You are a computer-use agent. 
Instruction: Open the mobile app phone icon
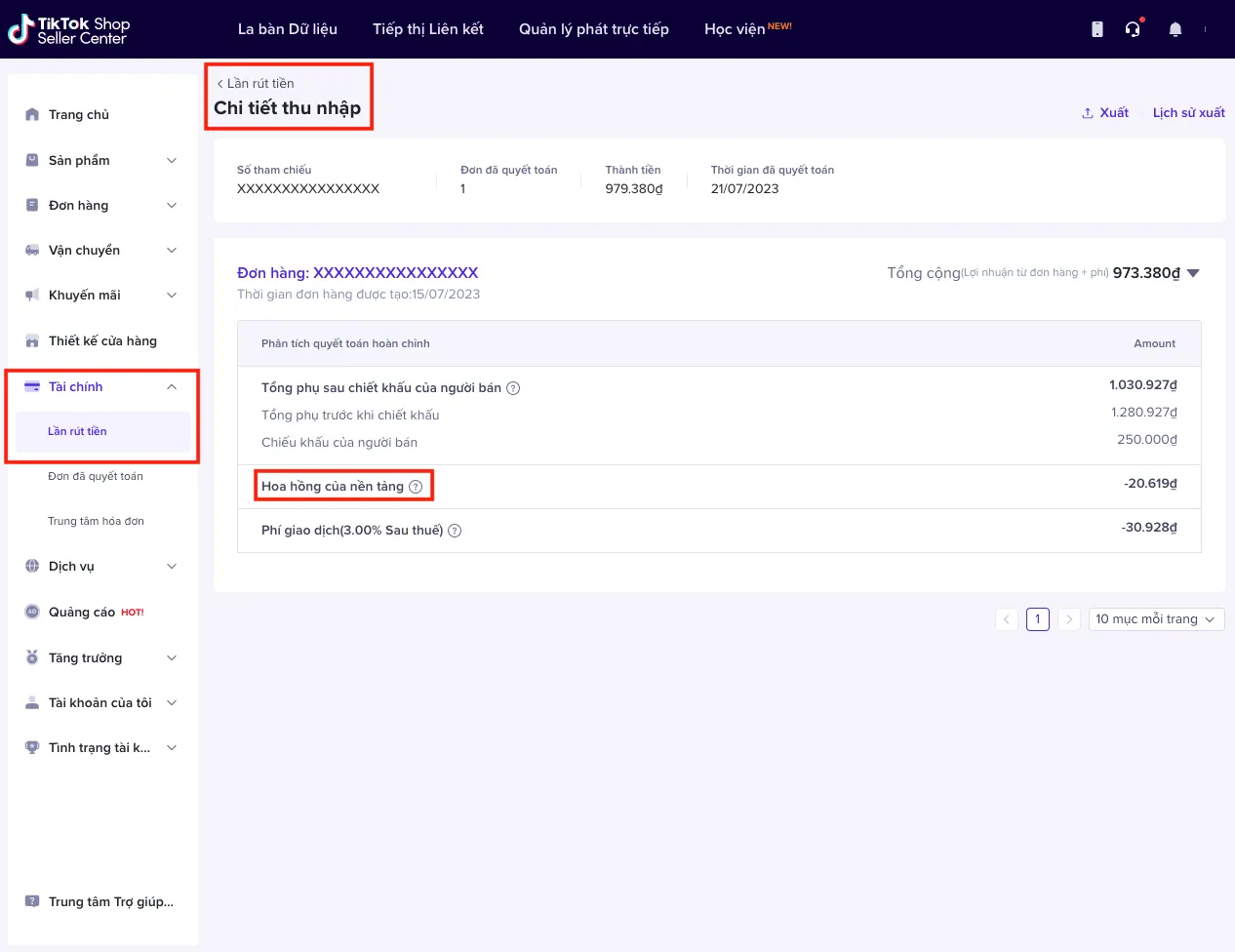coord(1097,29)
